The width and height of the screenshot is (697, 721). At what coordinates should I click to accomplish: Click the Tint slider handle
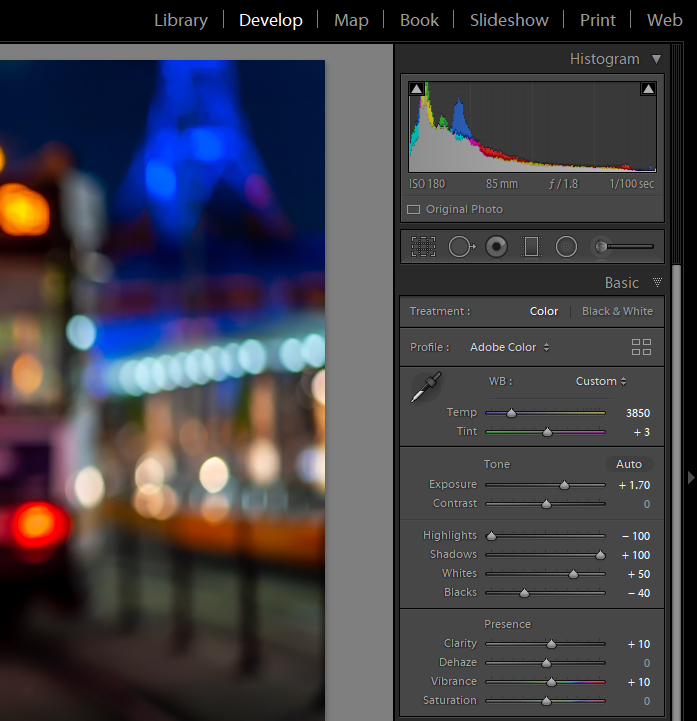click(547, 432)
